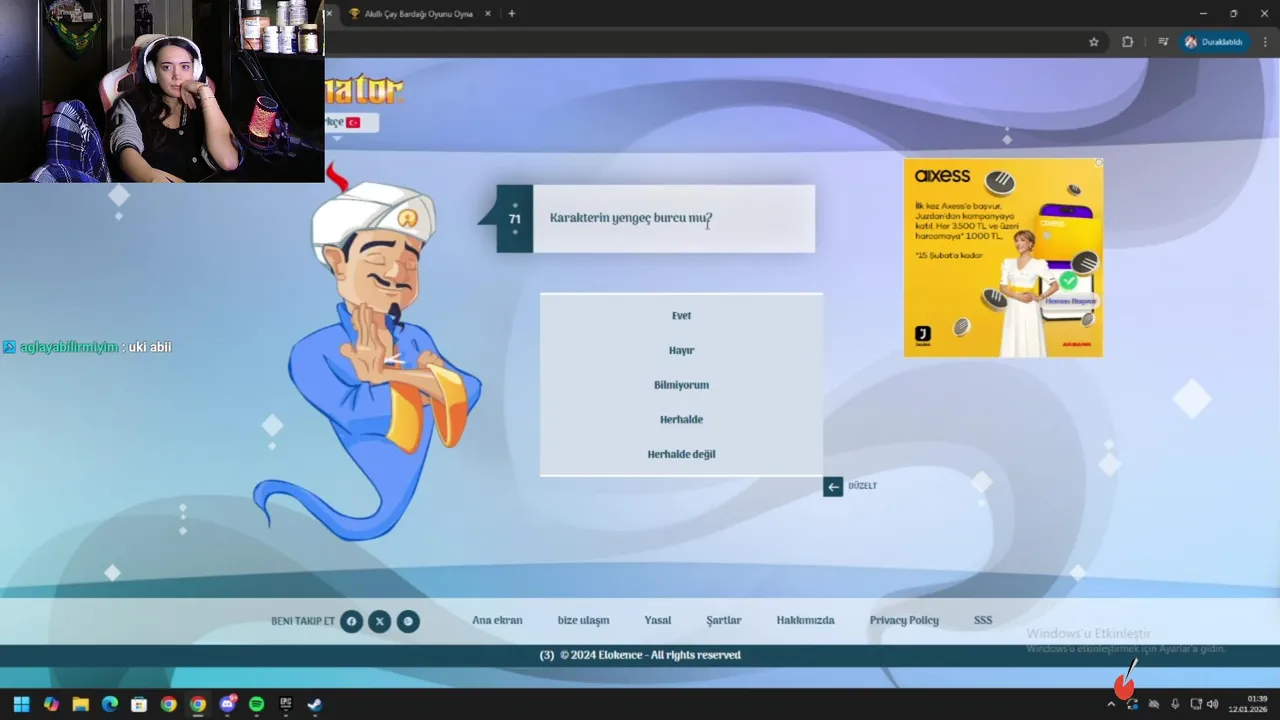Screen dimensions: 1280x720
Task: Open Steam from the taskbar
Action: point(314,704)
